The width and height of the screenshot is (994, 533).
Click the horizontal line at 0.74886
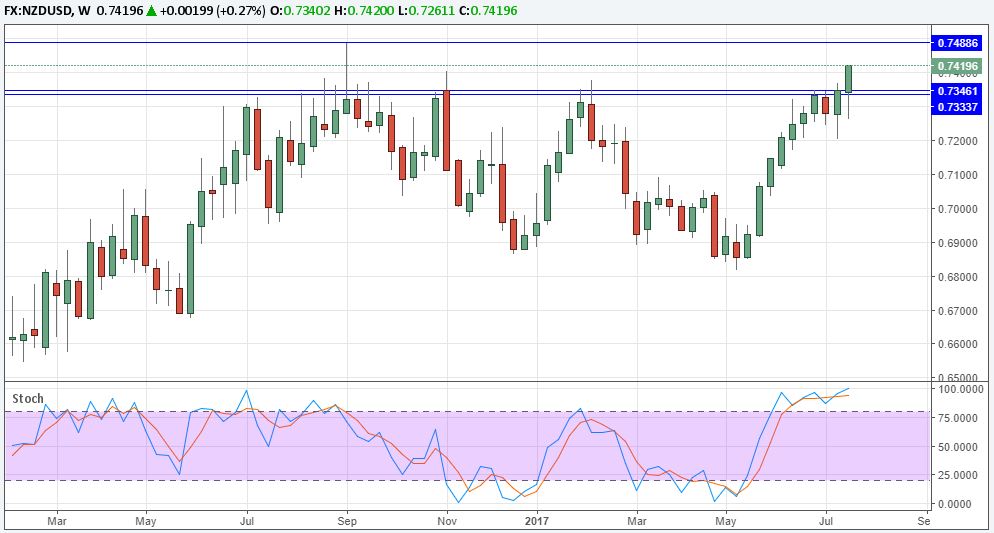point(467,42)
